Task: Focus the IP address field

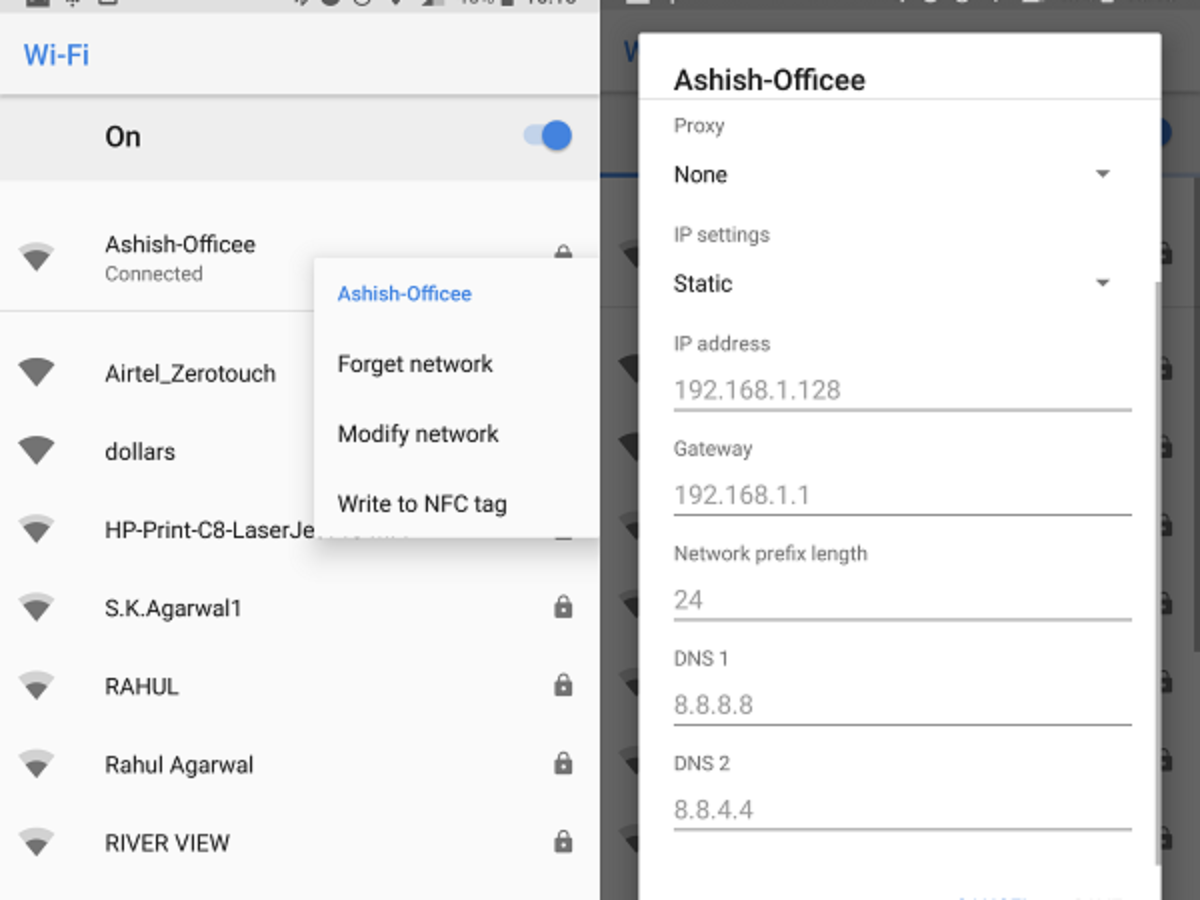Action: tap(902, 389)
